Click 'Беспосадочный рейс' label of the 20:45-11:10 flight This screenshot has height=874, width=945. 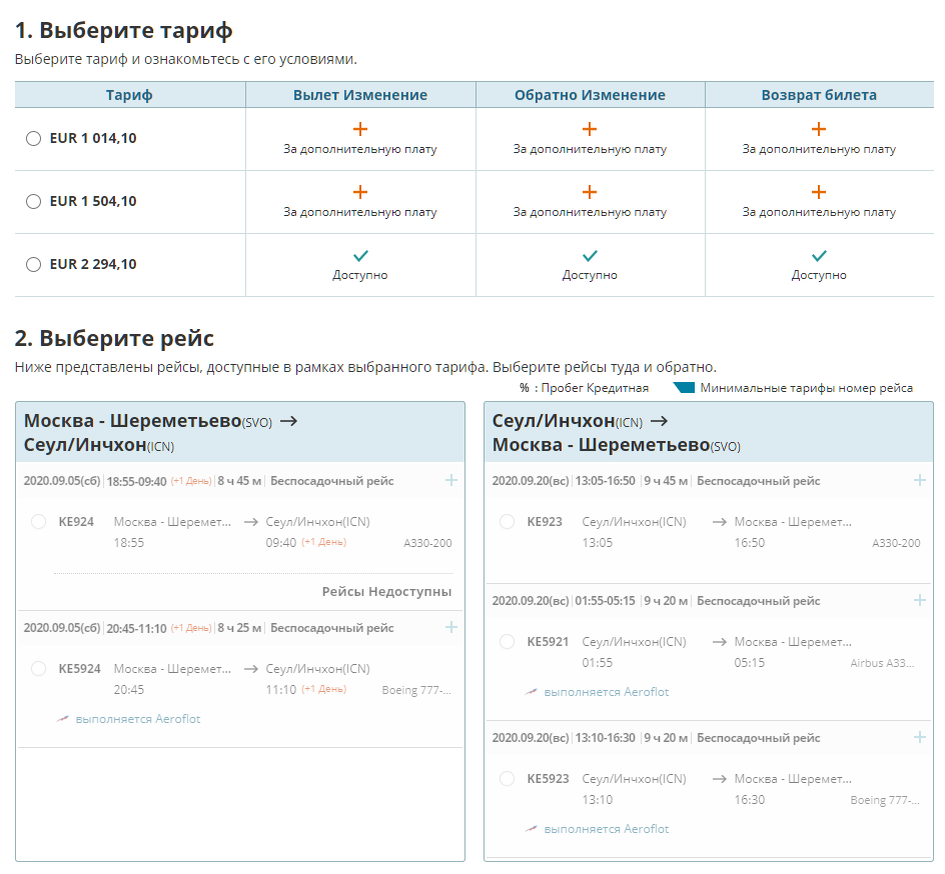(332, 628)
